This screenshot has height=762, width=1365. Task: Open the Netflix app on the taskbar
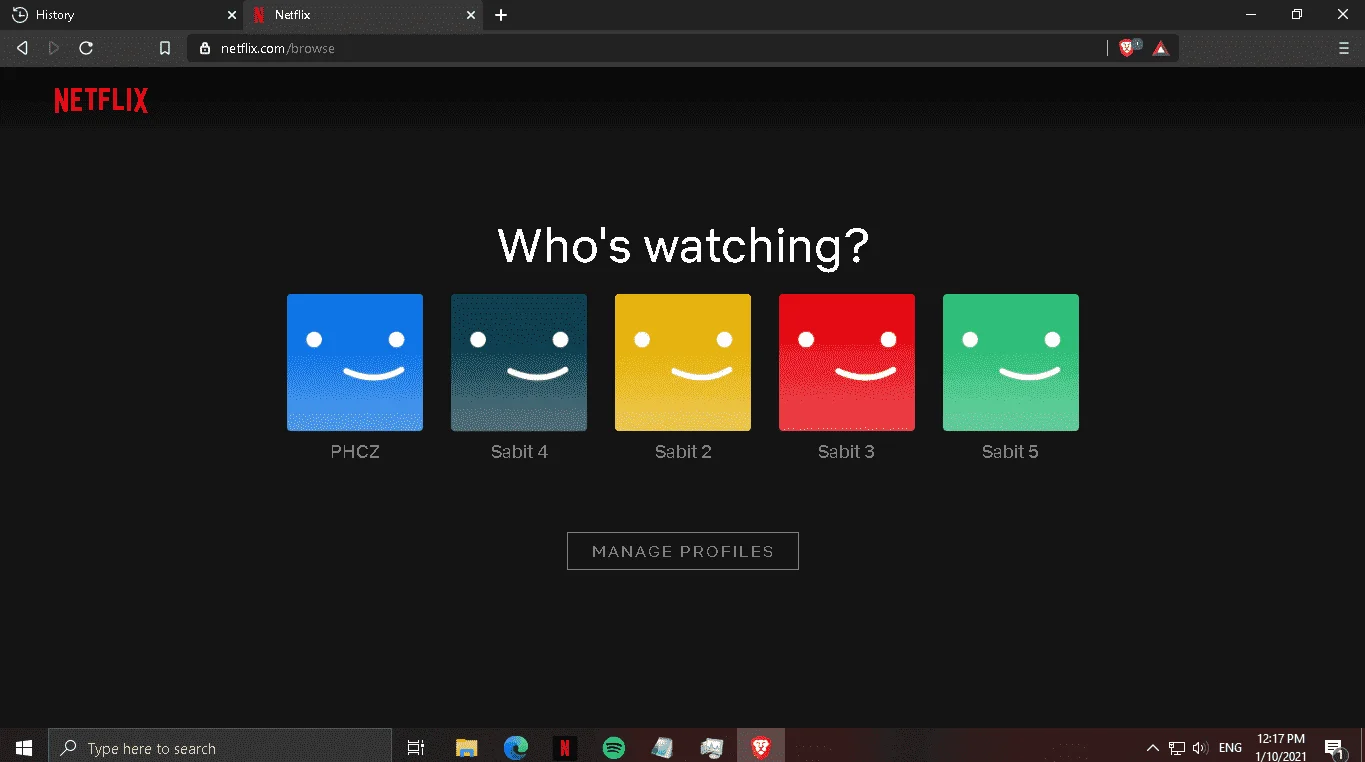pyautogui.click(x=564, y=748)
